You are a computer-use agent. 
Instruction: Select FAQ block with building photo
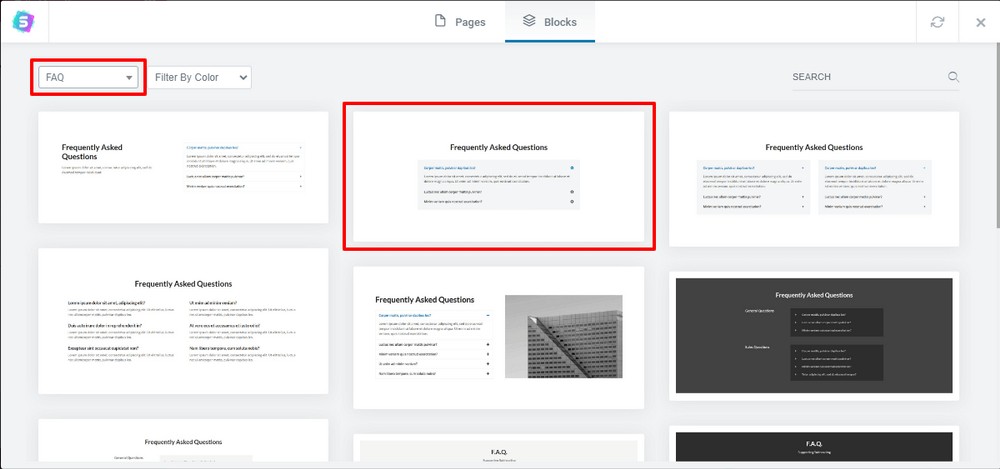click(499, 338)
